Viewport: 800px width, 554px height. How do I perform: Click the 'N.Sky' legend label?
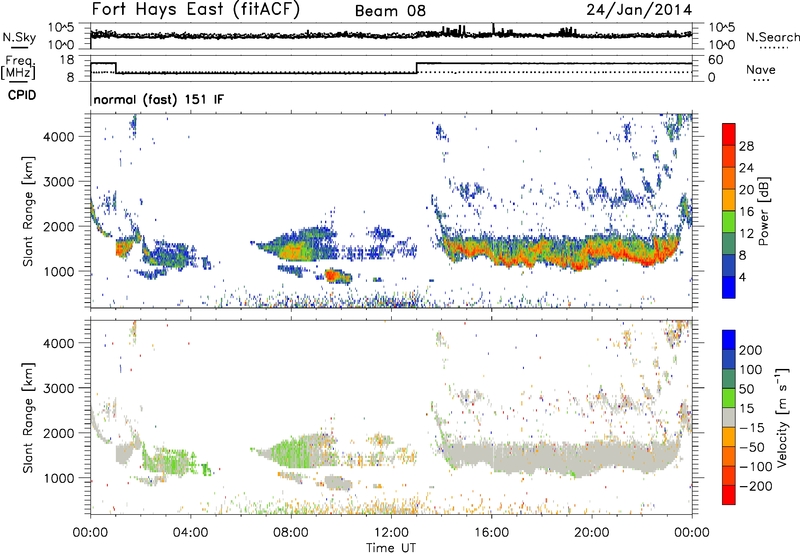(x=19, y=37)
